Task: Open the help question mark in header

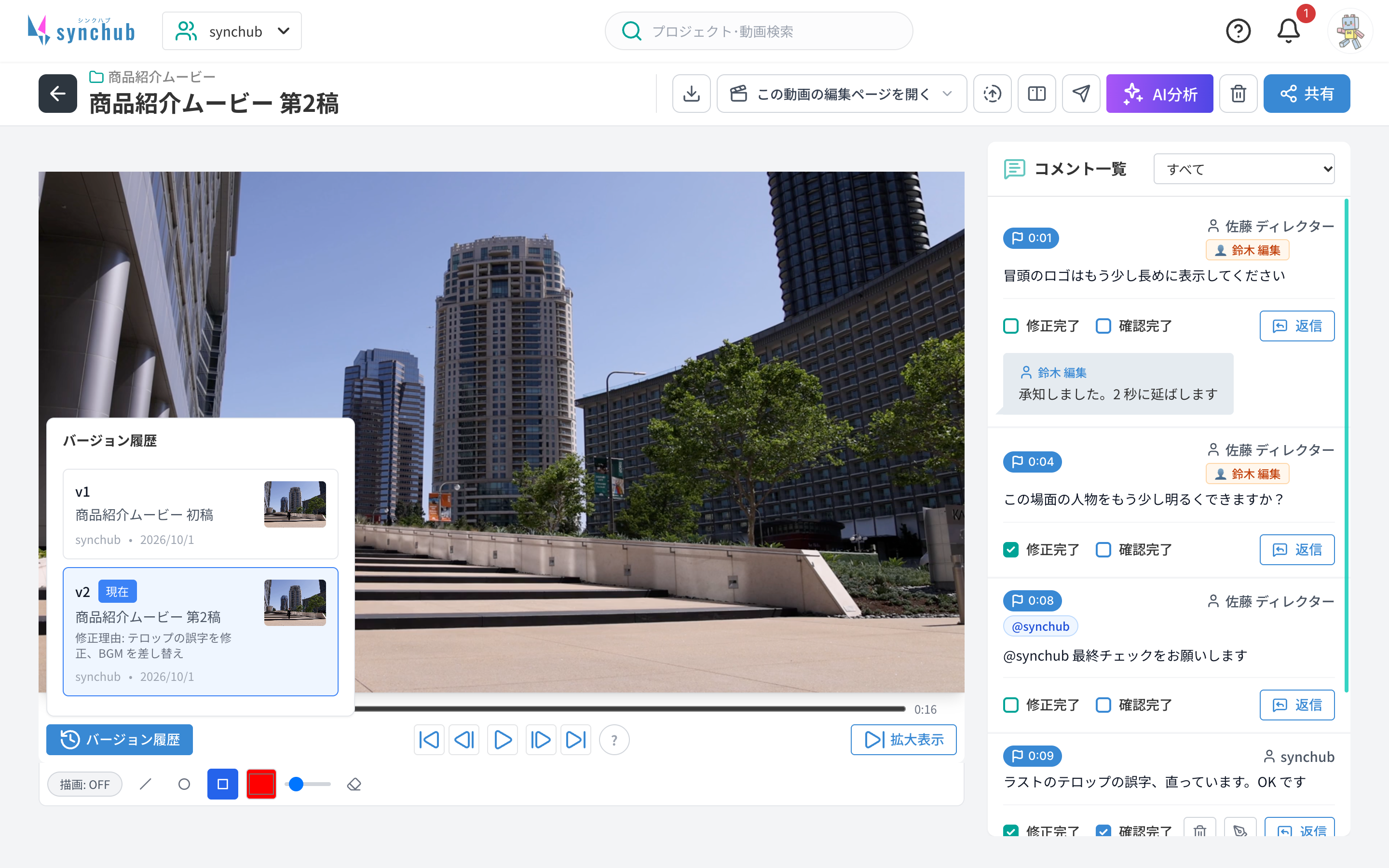Action: 1238,31
